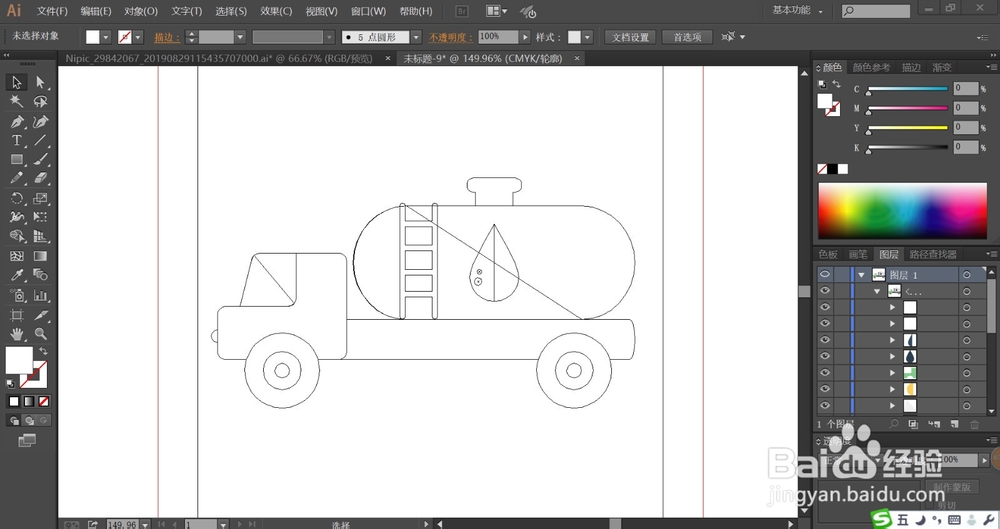Select the Paintbrush tool

[40, 160]
